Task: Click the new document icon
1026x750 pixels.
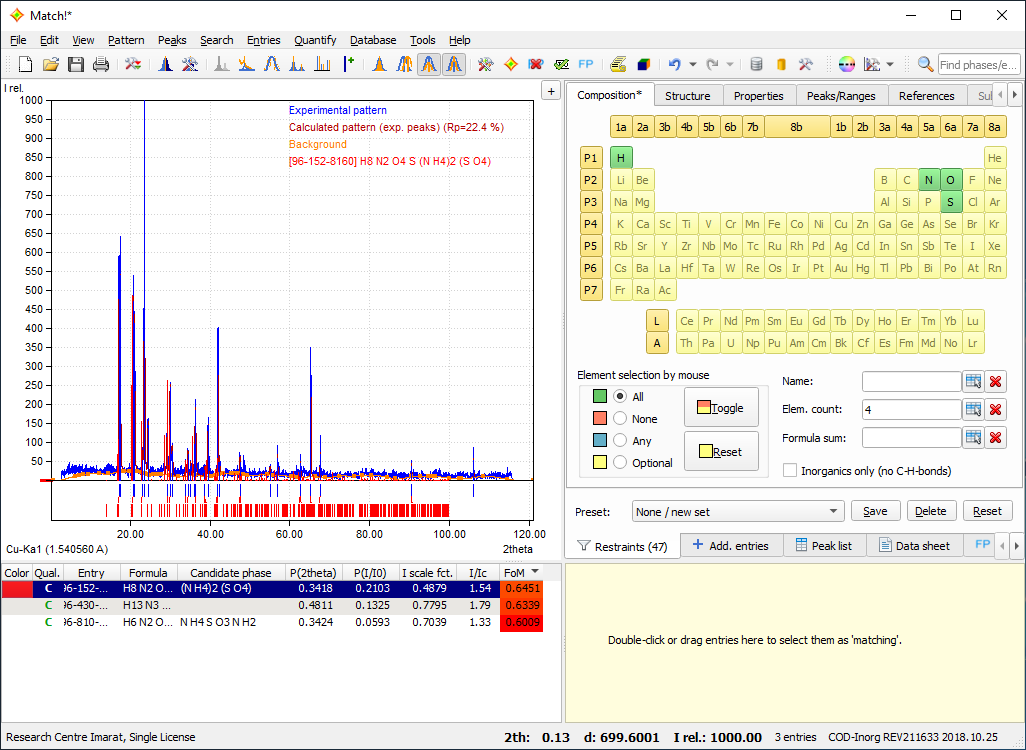Action: pos(25,64)
